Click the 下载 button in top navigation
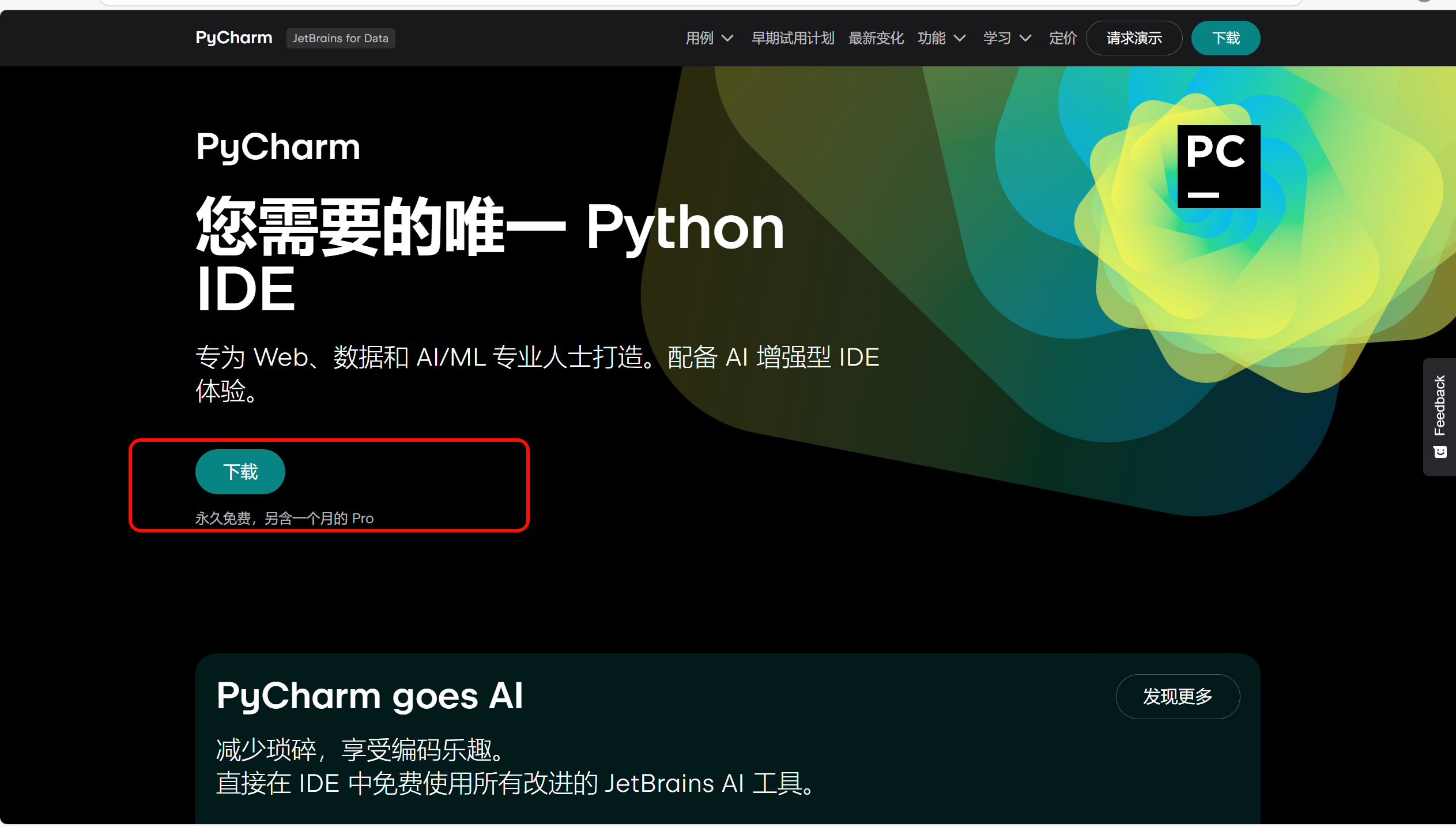1456x827 pixels. [1225, 38]
